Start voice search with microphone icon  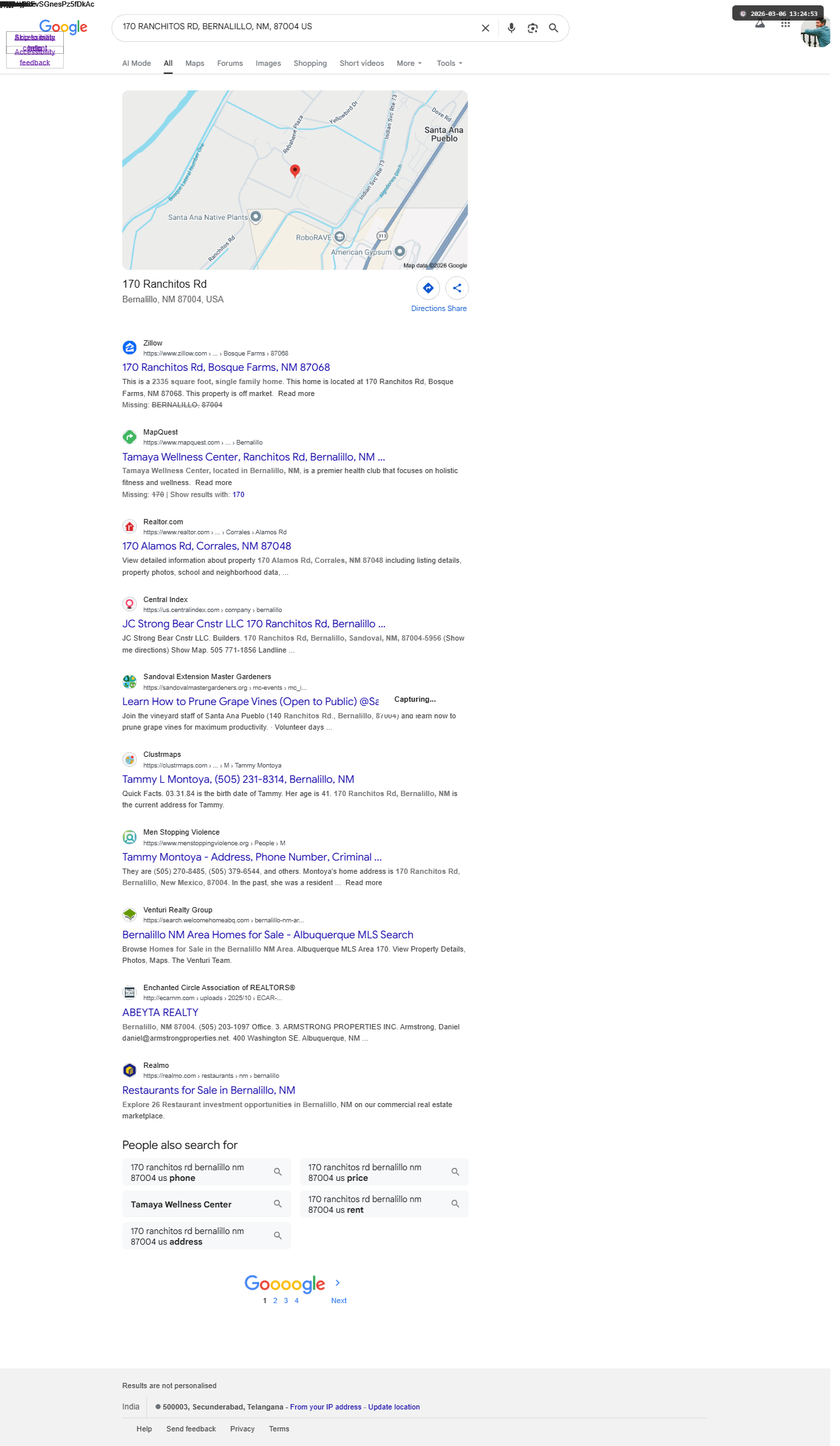point(511,28)
